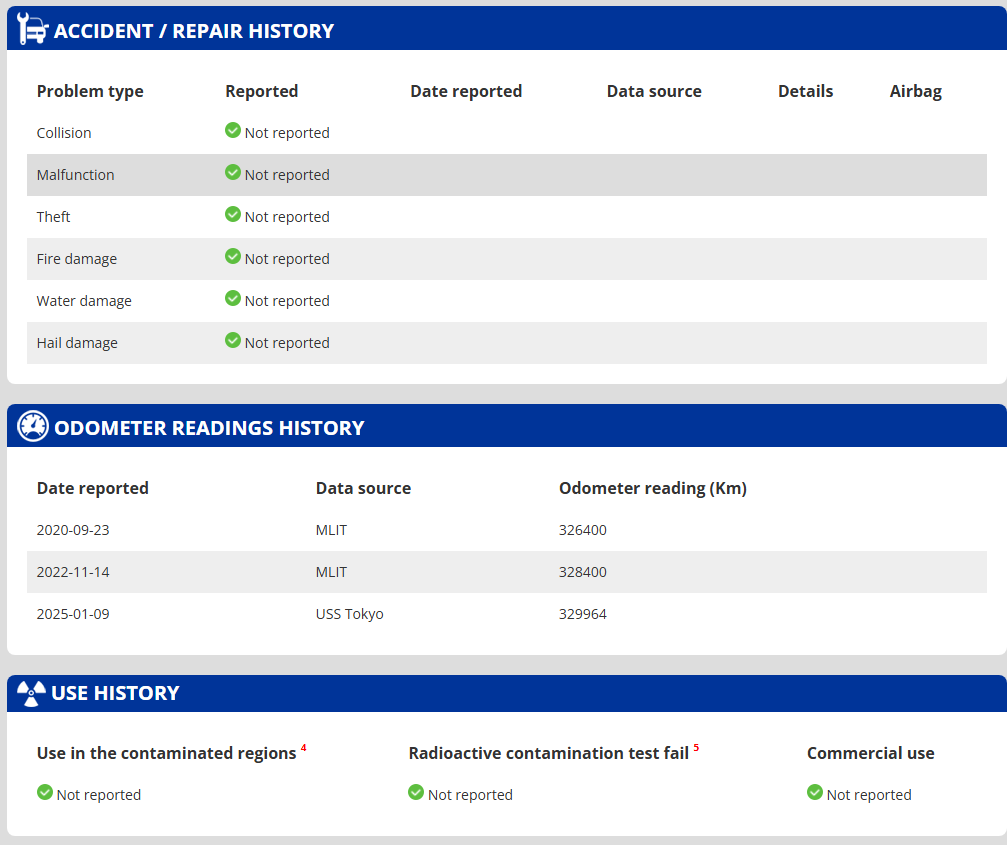Open footnote 5 beside contamination test fail
1007x845 pixels.
(696, 748)
